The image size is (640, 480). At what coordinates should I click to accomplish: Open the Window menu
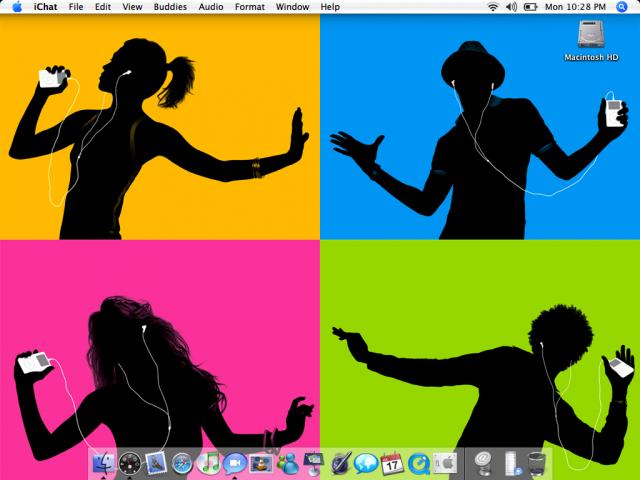click(x=292, y=7)
